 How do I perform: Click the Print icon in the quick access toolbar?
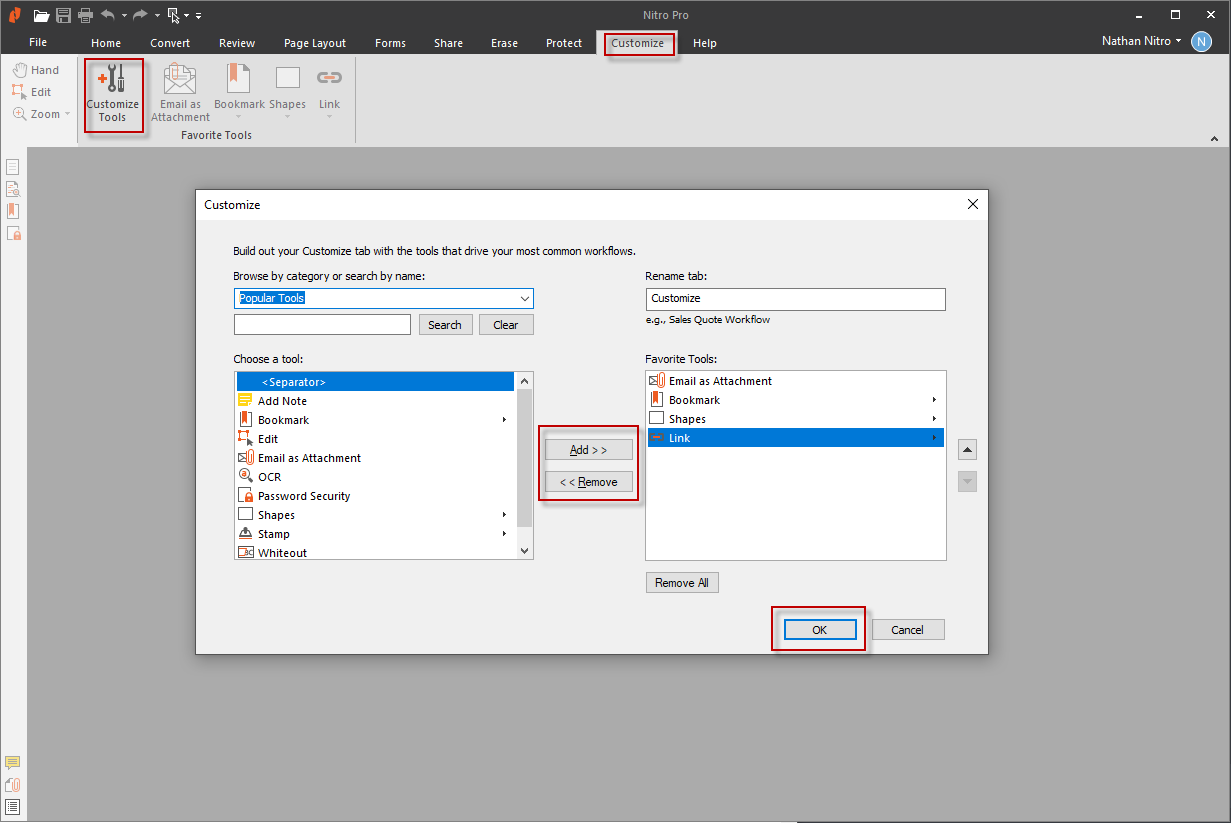pos(86,15)
